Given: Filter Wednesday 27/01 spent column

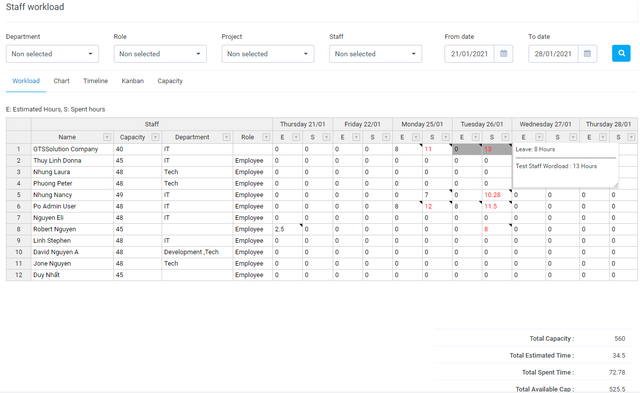Looking at the screenshot, I should coord(573,137).
